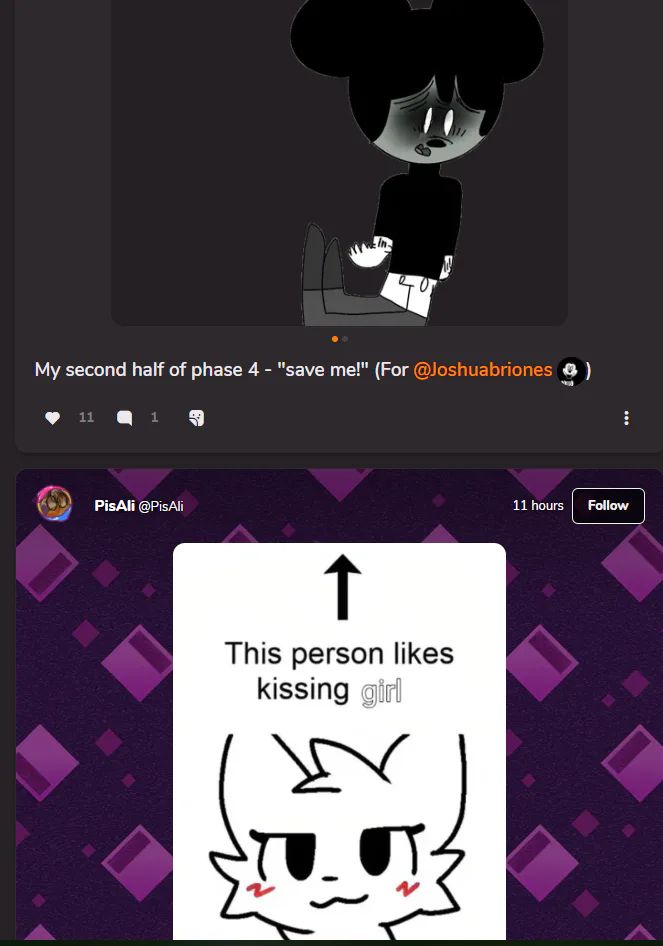
Task: Click the comment count showing 1
Action: pos(154,417)
